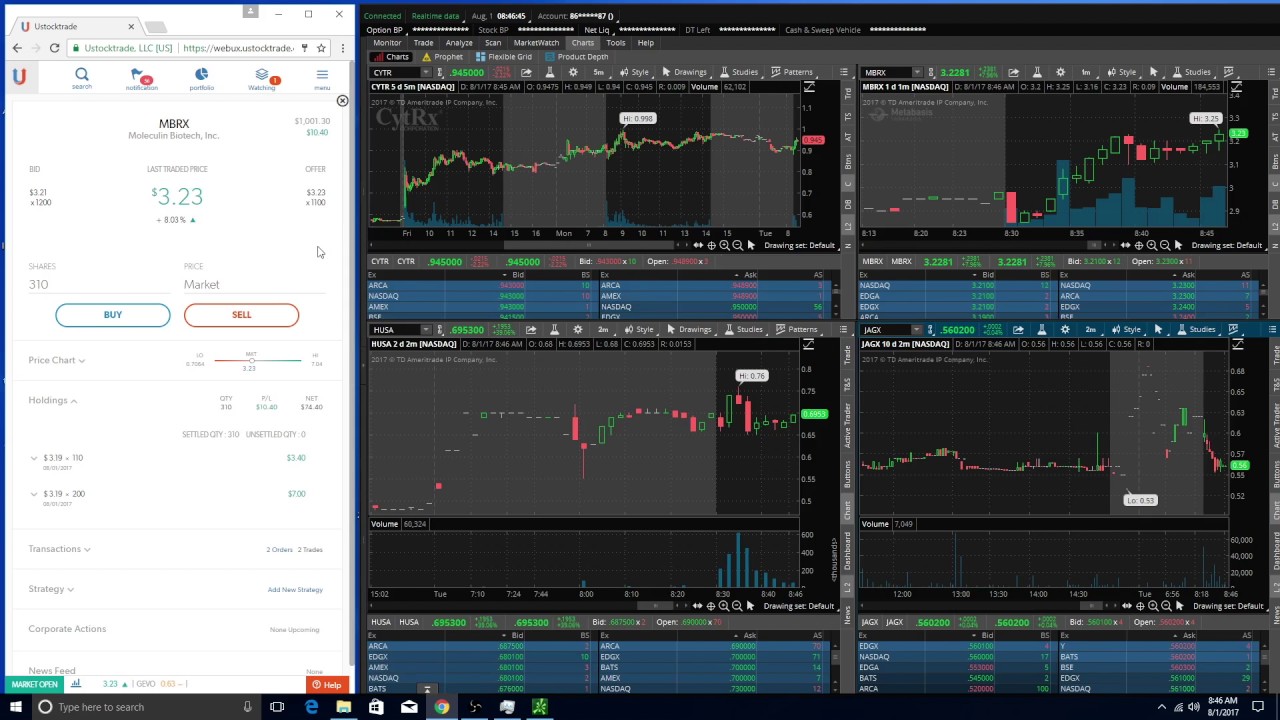Viewport: 1280px width, 720px height.
Task: Open the MarketWatch tab
Action: (x=536, y=43)
